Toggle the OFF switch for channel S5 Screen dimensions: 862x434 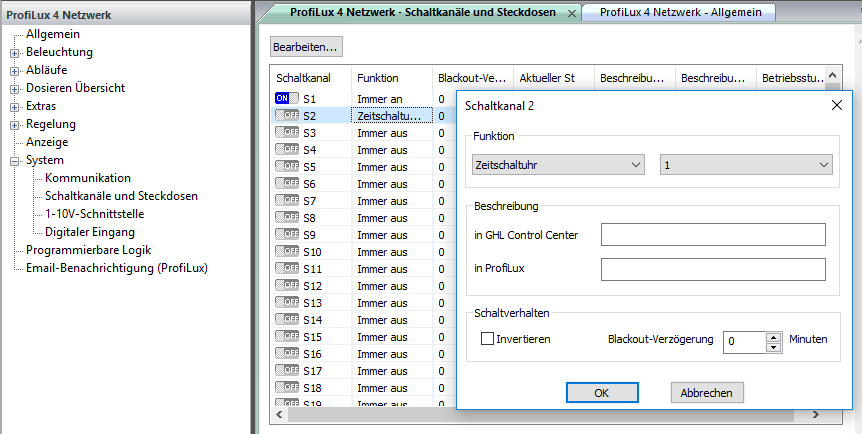(287, 167)
